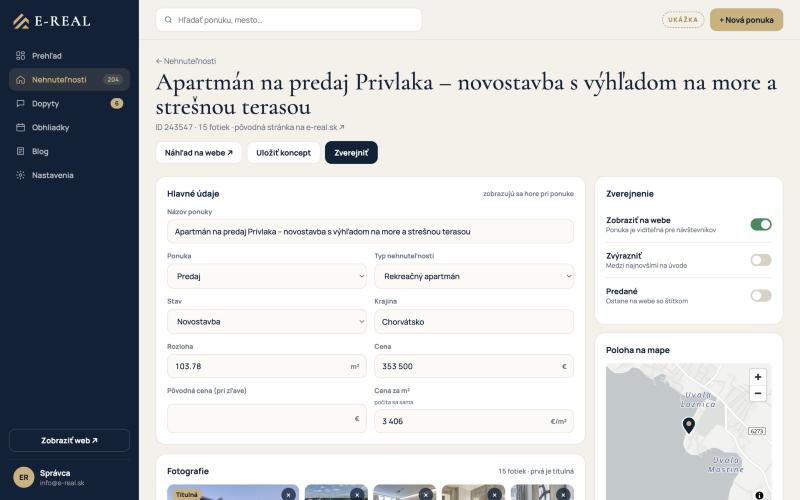Remove the second photo thumbnail
Screen dimensions: 800x500
[357, 494]
